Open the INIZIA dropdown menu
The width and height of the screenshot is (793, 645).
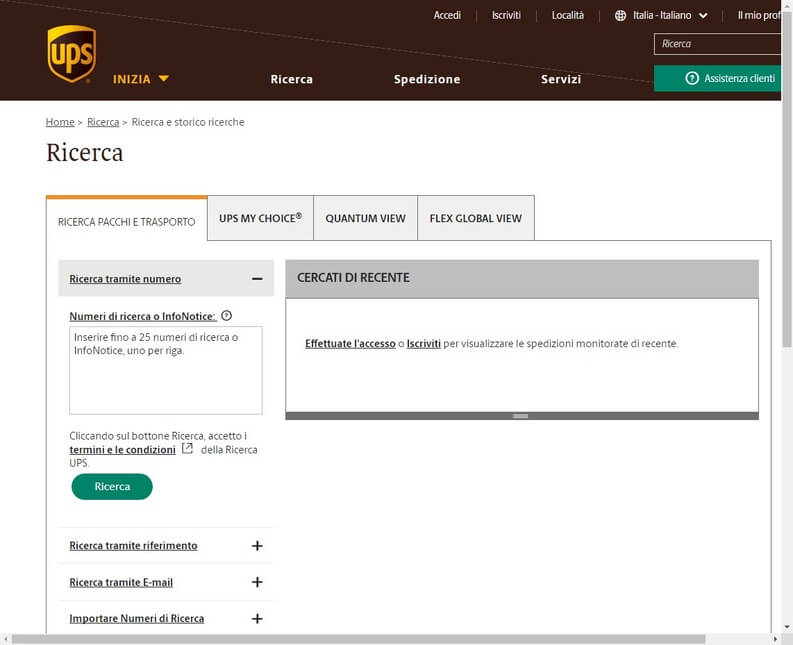[x=141, y=79]
